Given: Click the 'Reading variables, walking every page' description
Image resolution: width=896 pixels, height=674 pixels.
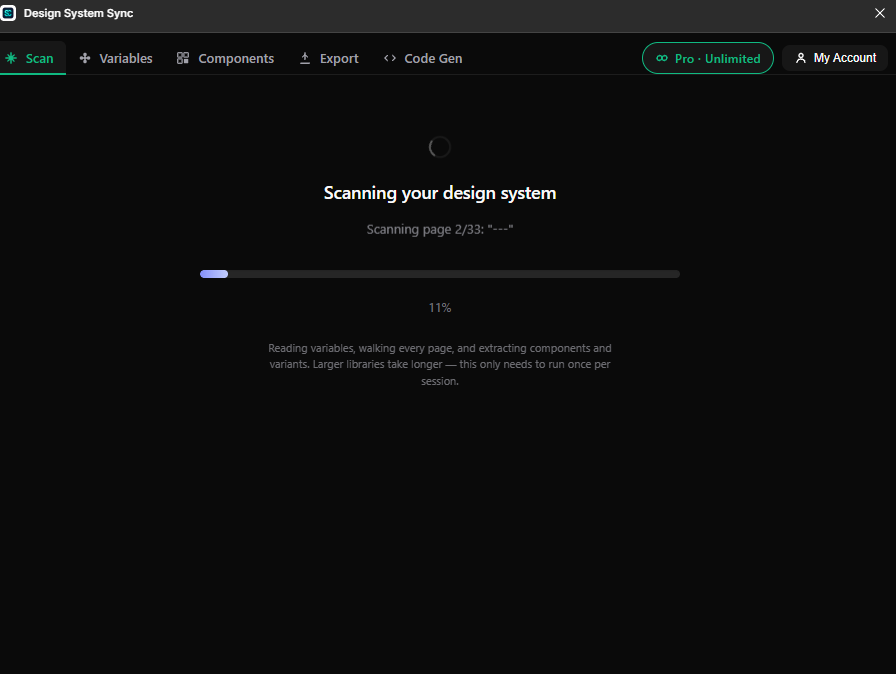Looking at the screenshot, I should coord(440,364).
